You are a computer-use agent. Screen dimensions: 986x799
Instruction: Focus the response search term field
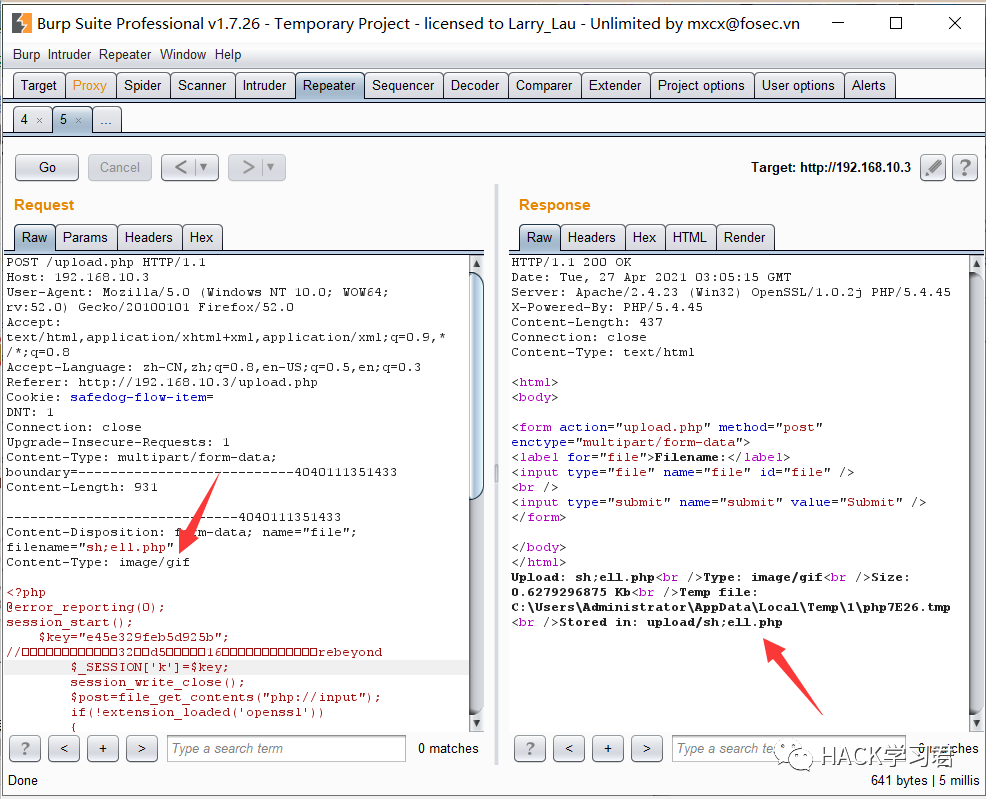(x=789, y=749)
